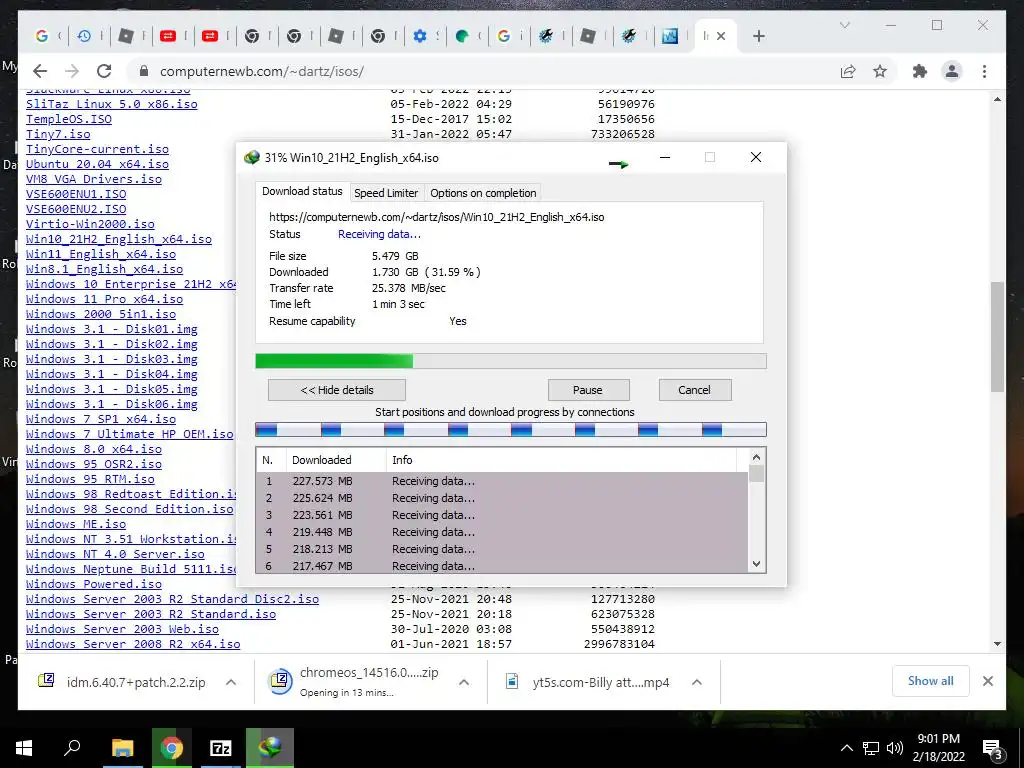Close the active browser tab
This screenshot has height=768, width=1024.
click(721, 37)
